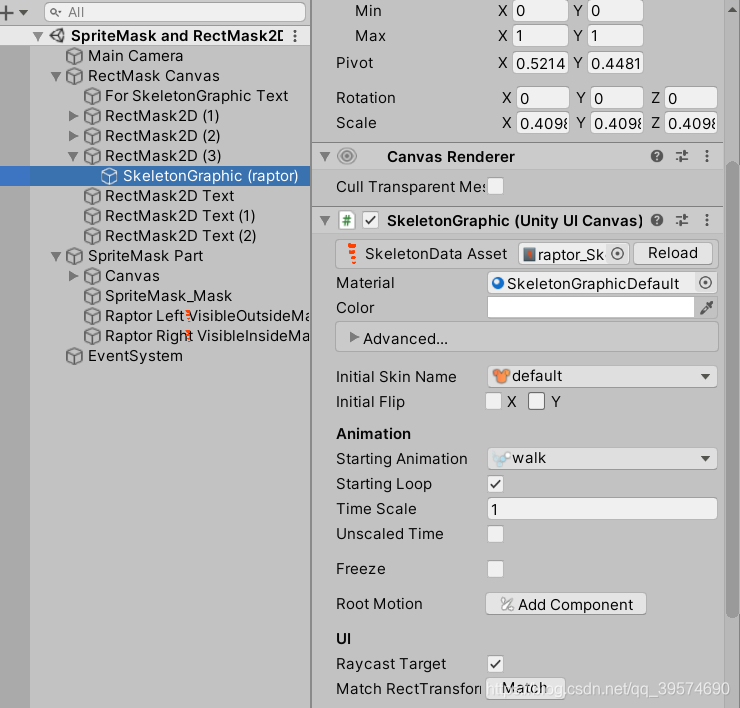
Task: Toggle Initial Flip Y checkbox
Action: pyautogui.click(x=536, y=402)
